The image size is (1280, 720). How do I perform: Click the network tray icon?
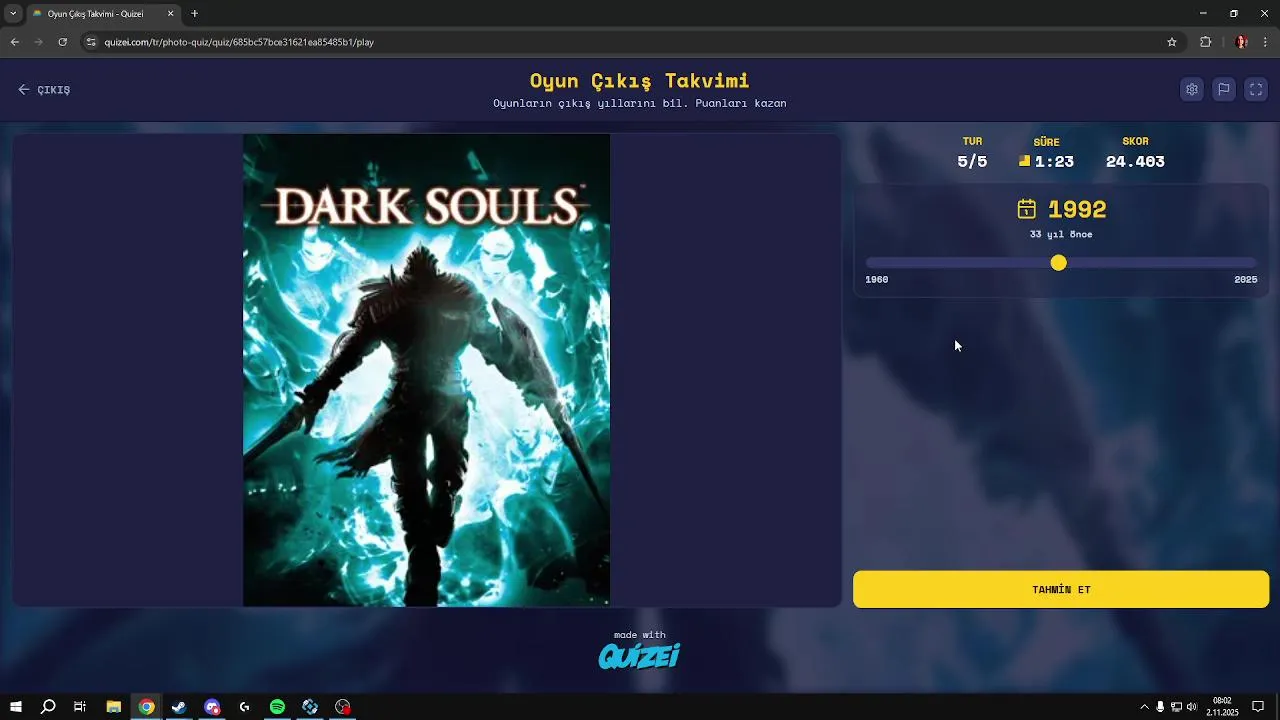click(x=1176, y=707)
